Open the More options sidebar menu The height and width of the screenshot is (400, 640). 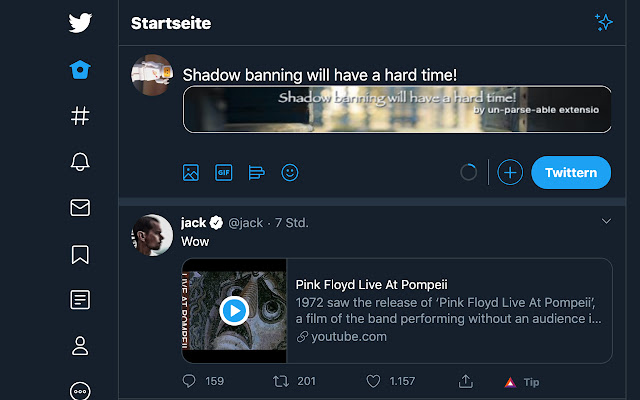click(81, 390)
